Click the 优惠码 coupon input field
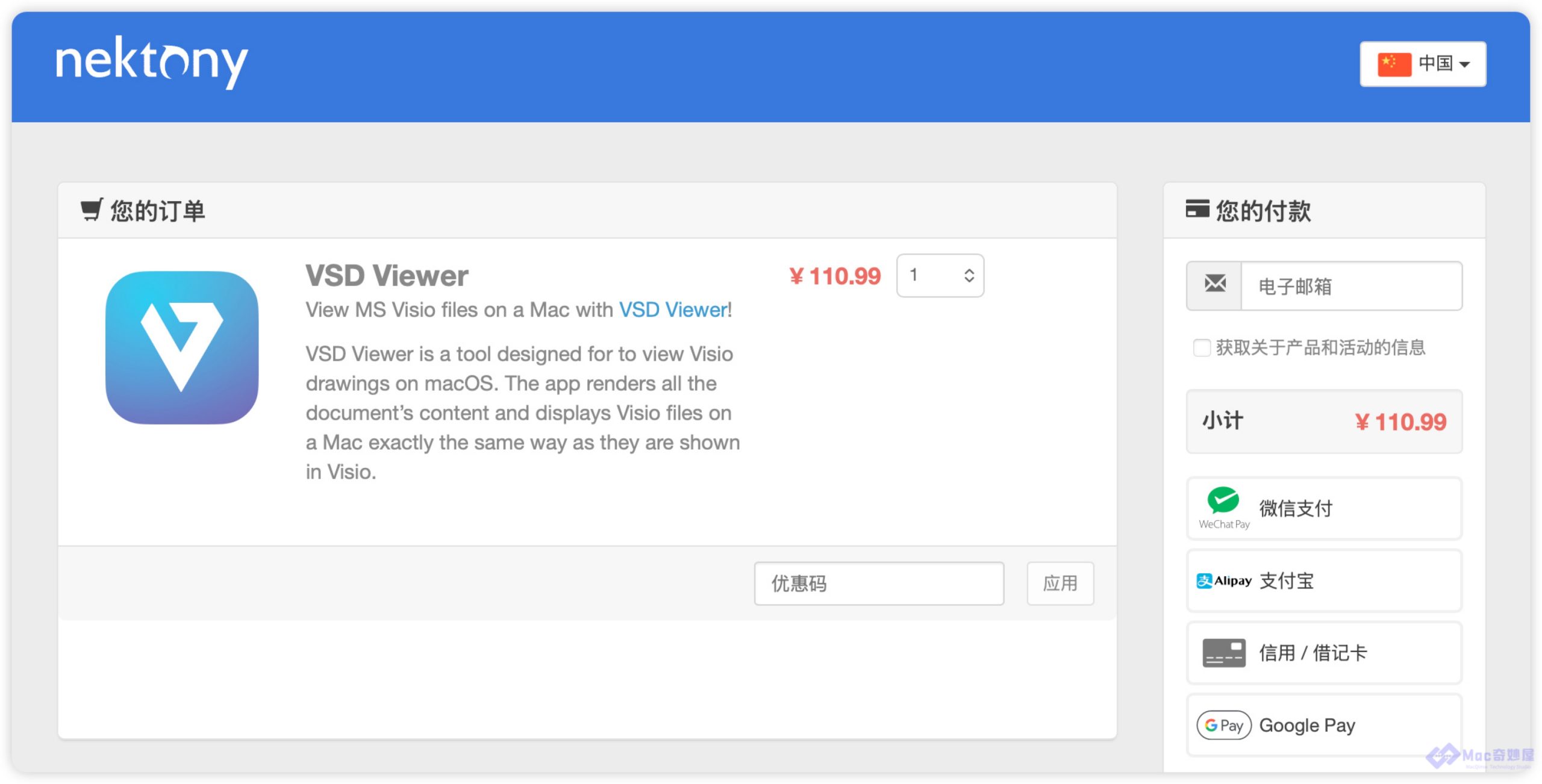Screen dimensions: 1542x784 tap(878, 583)
